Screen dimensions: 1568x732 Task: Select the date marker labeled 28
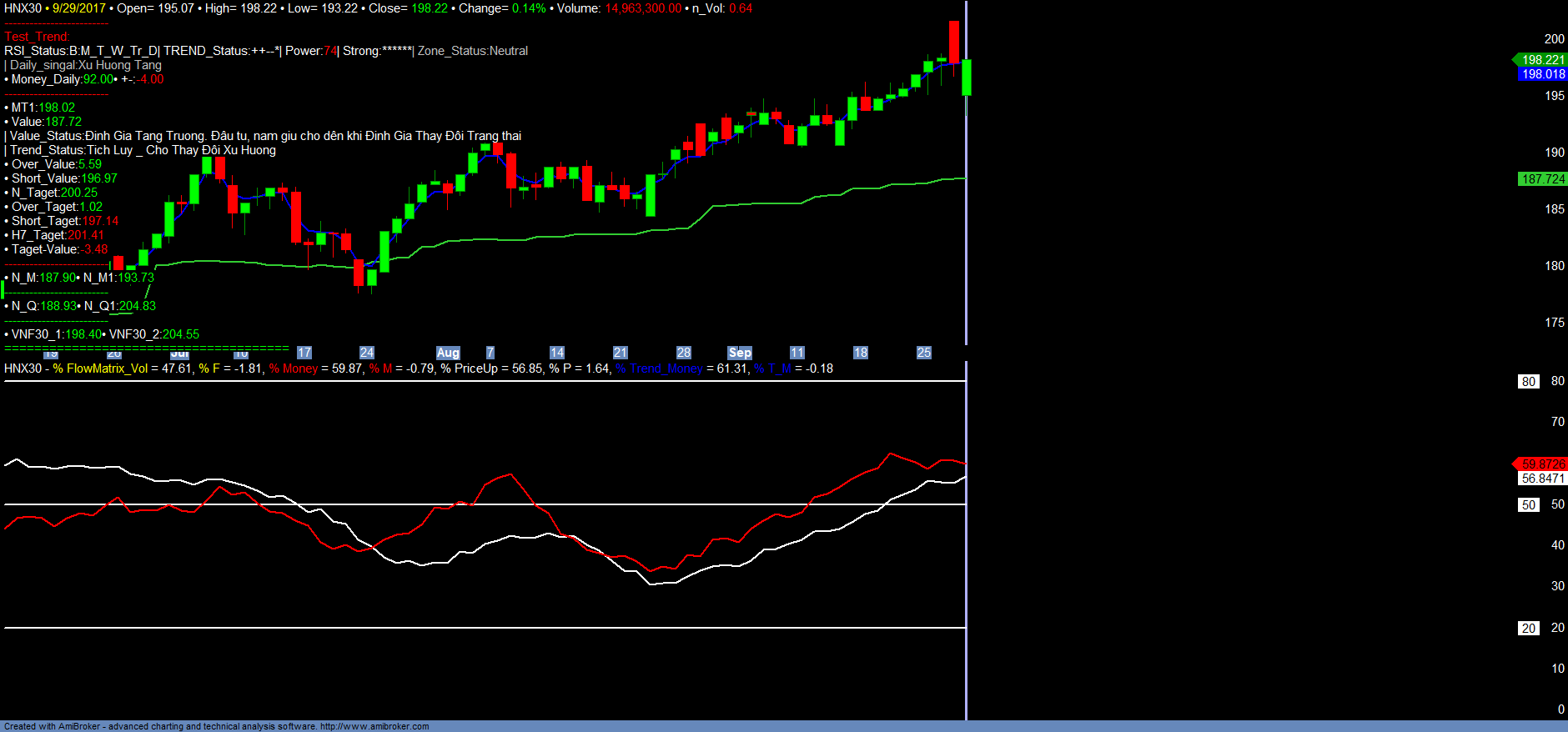click(x=683, y=353)
